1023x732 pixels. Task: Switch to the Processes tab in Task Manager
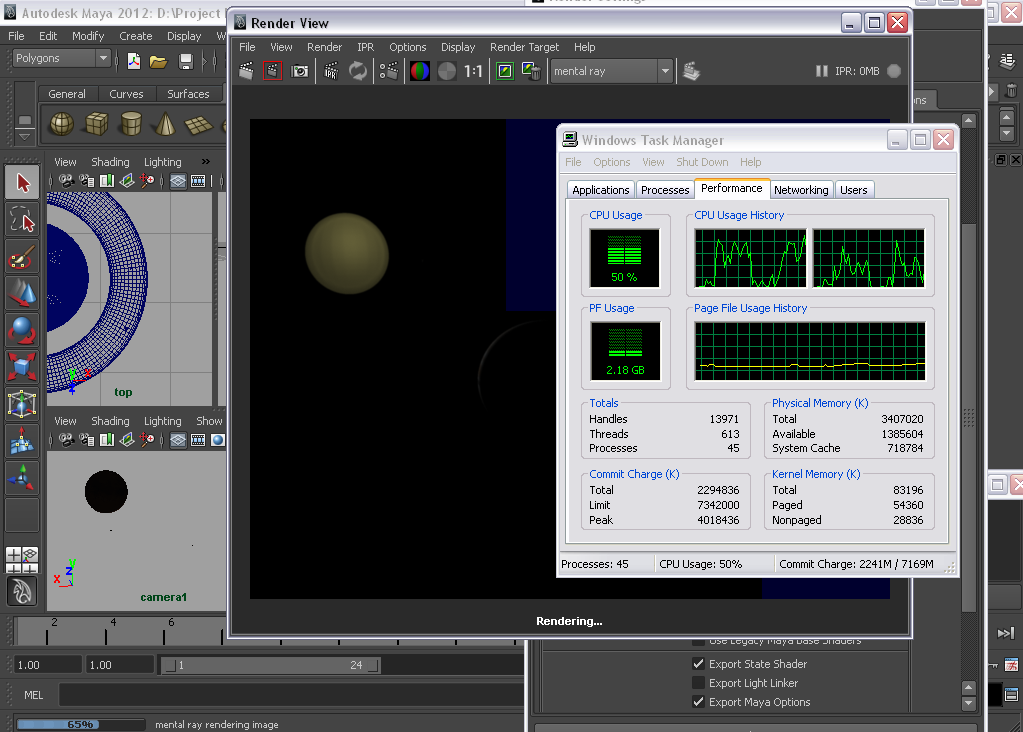point(665,190)
